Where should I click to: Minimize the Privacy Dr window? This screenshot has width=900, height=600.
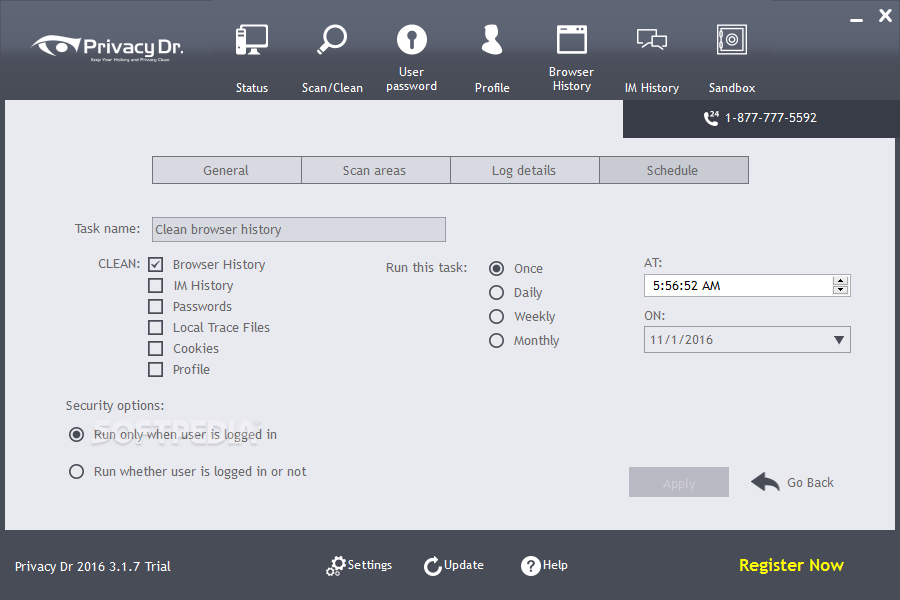tap(856, 20)
